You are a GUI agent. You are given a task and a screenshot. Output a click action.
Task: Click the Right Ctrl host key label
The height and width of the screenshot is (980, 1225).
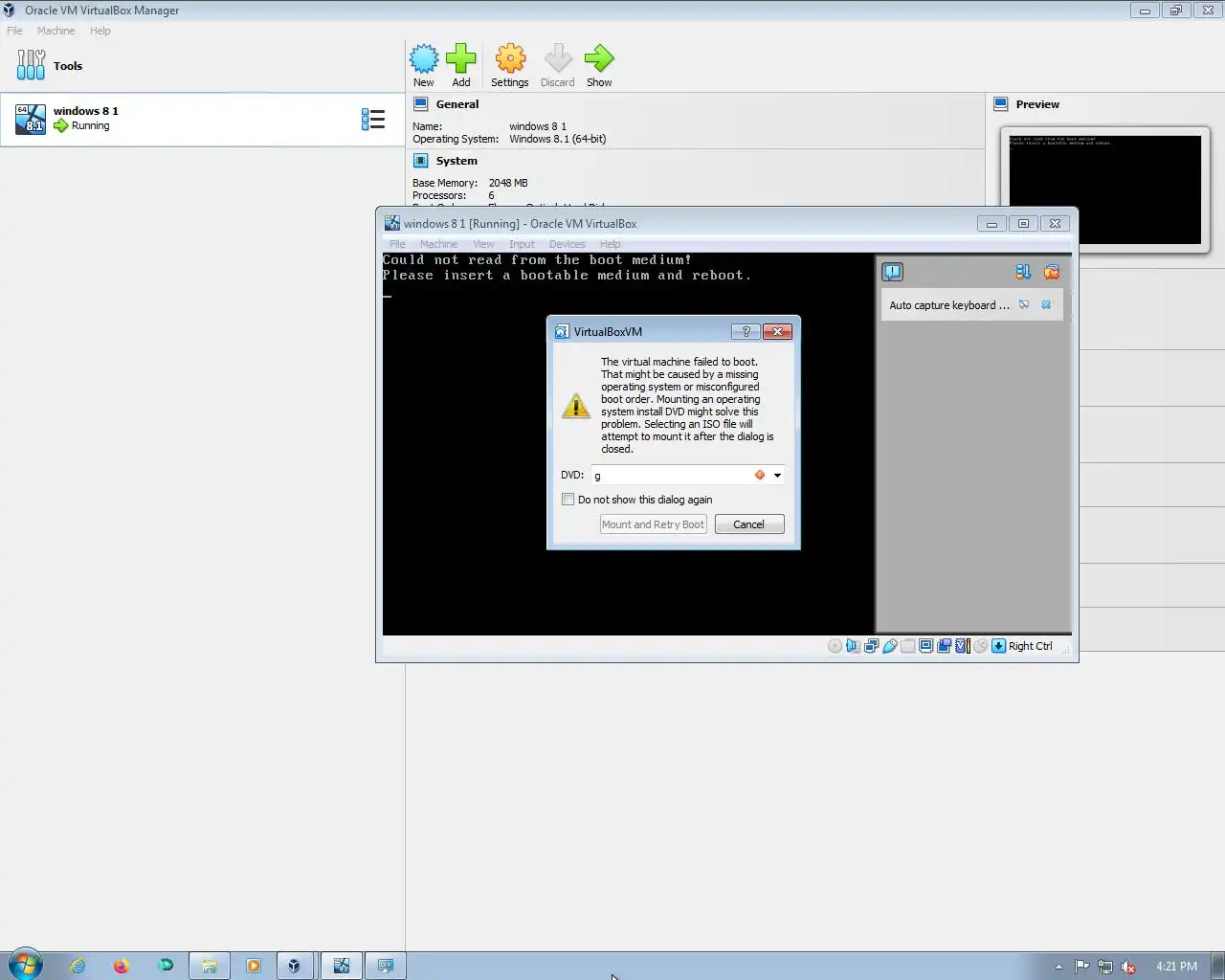[1030, 646]
